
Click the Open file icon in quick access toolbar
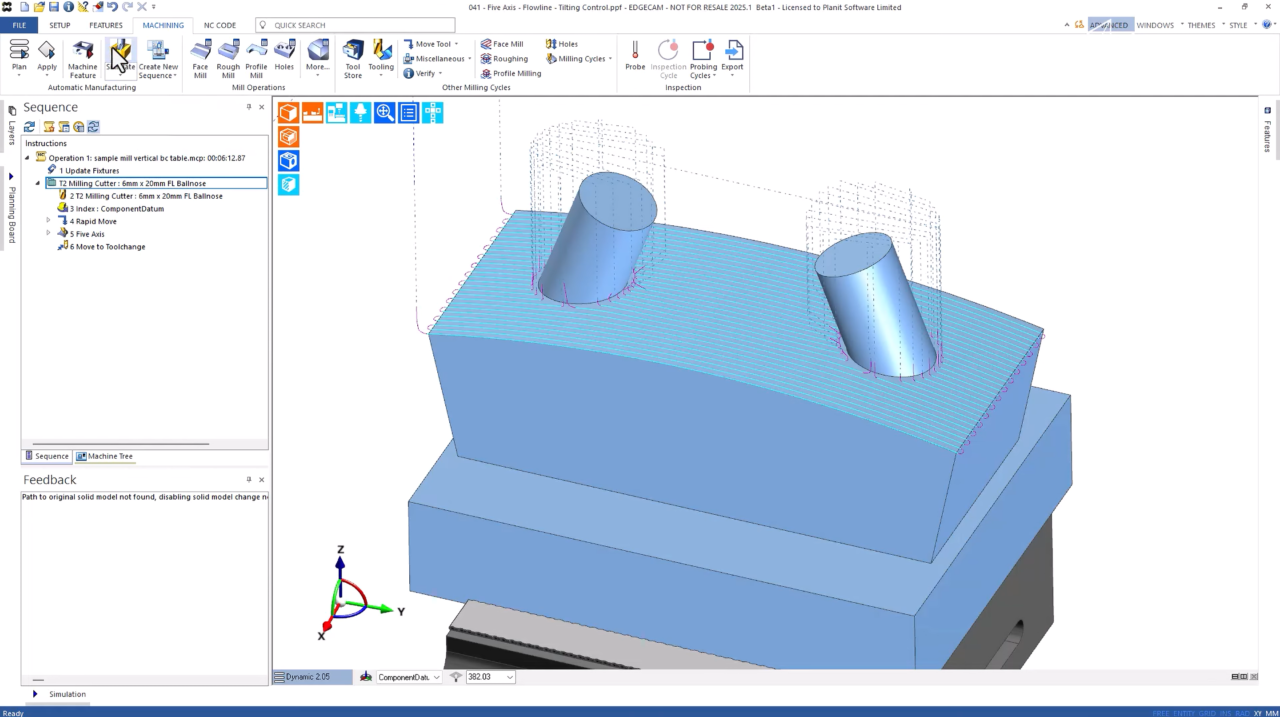pyautogui.click(x=38, y=7)
